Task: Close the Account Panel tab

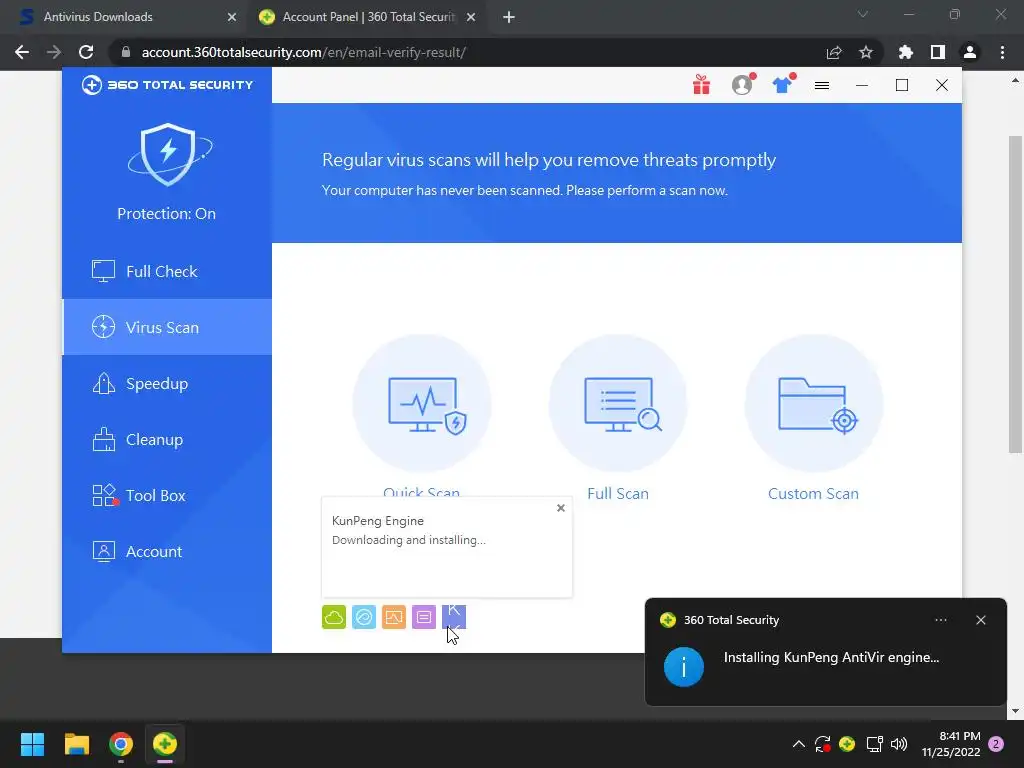Action: coord(471,17)
